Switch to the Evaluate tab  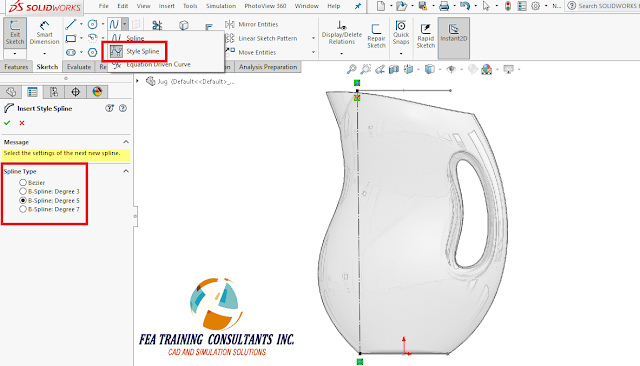79,67
